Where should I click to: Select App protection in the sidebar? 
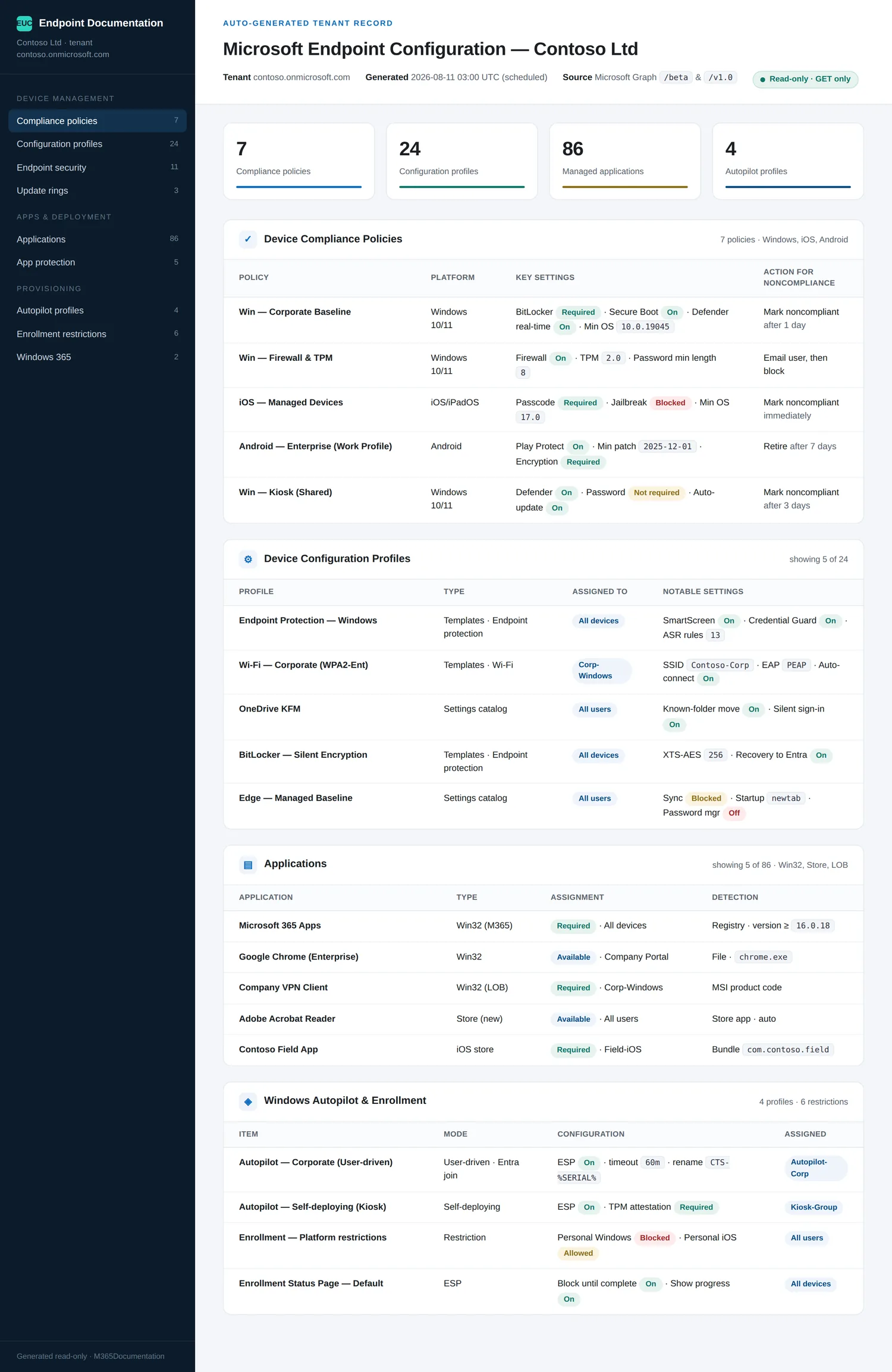(98, 262)
